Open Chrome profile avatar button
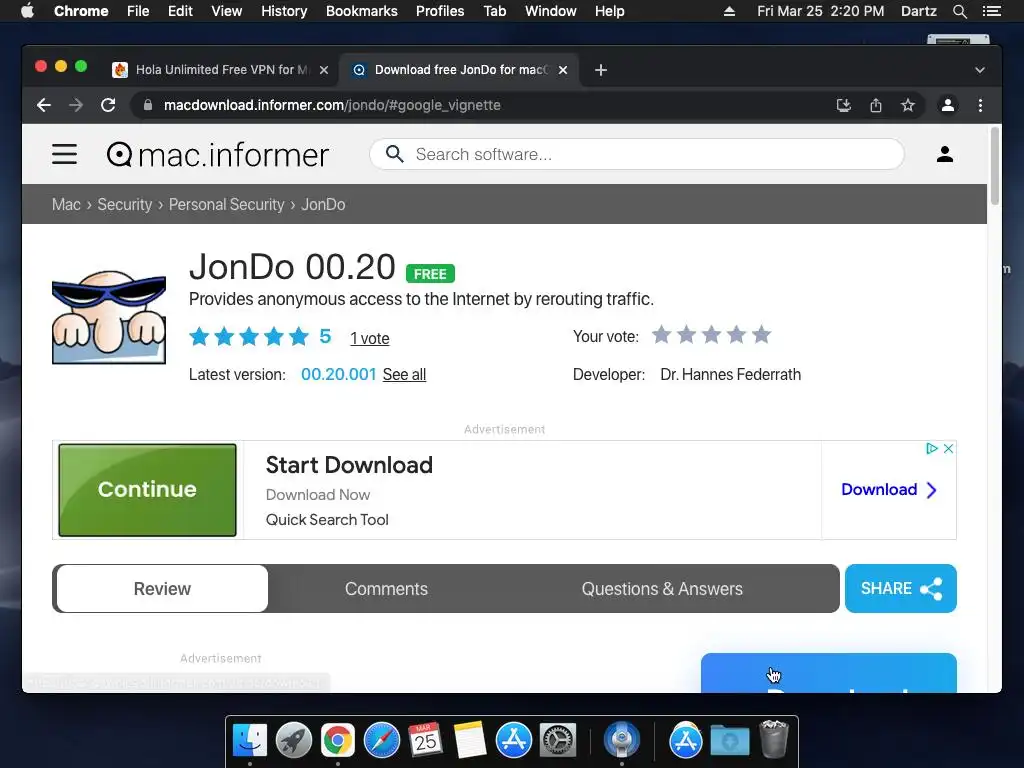Viewport: 1024px width, 768px height. [x=948, y=105]
